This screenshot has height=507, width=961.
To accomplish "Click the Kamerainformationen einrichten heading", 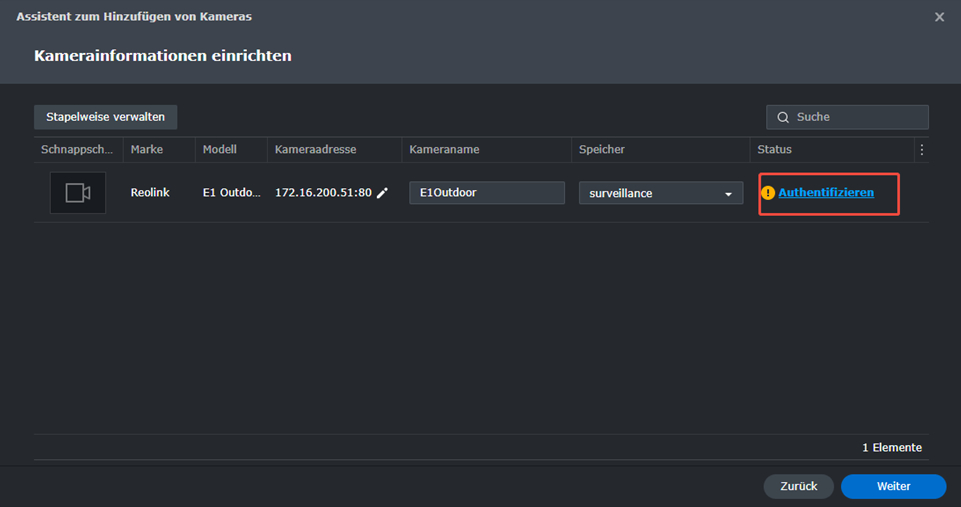I will tap(163, 56).
